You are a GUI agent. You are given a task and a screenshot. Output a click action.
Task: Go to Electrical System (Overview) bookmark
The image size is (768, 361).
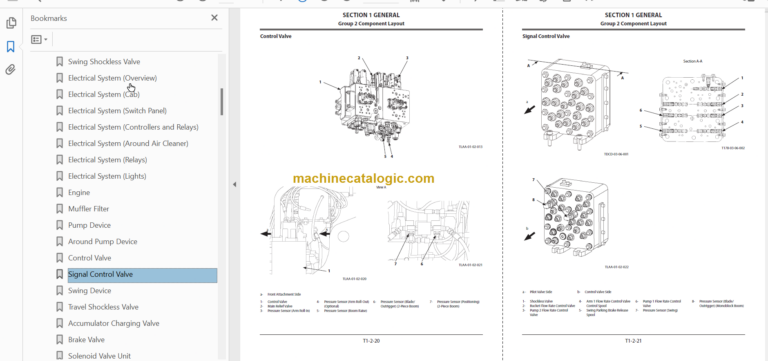click(x=113, y=78)
